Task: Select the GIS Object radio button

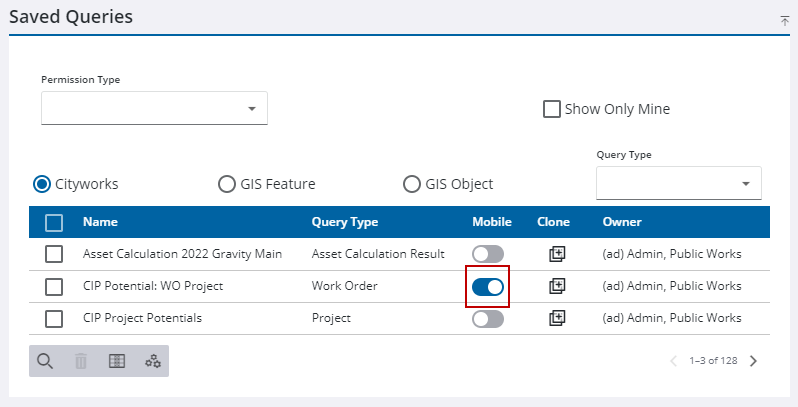Action: click(x=412, y=184)
